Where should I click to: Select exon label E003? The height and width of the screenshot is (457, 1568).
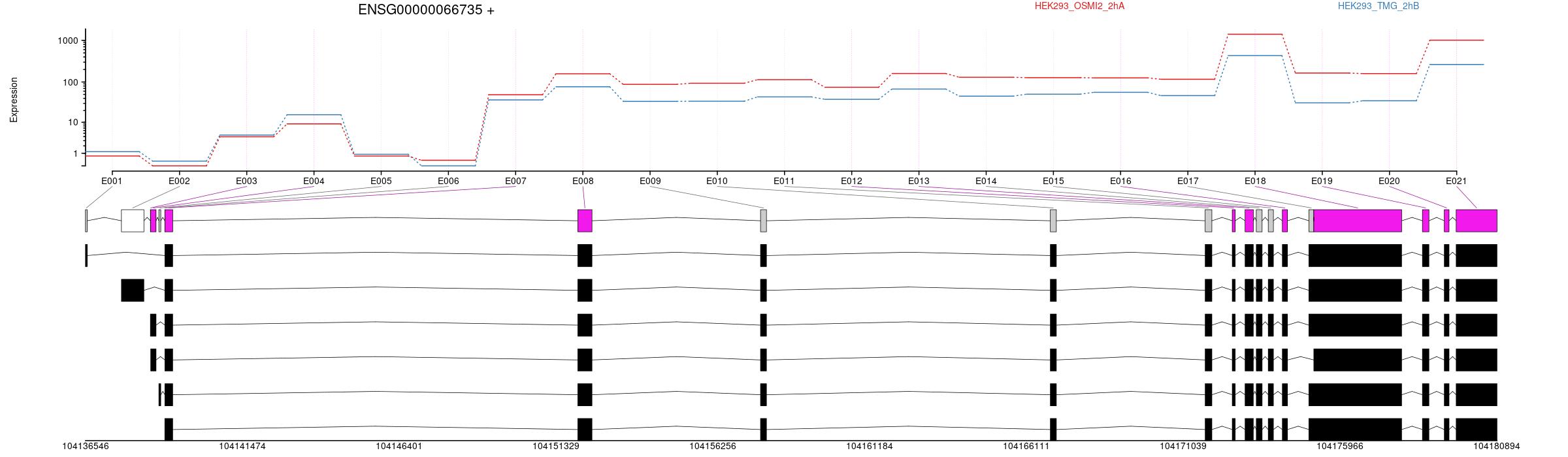tap(246, 181)
